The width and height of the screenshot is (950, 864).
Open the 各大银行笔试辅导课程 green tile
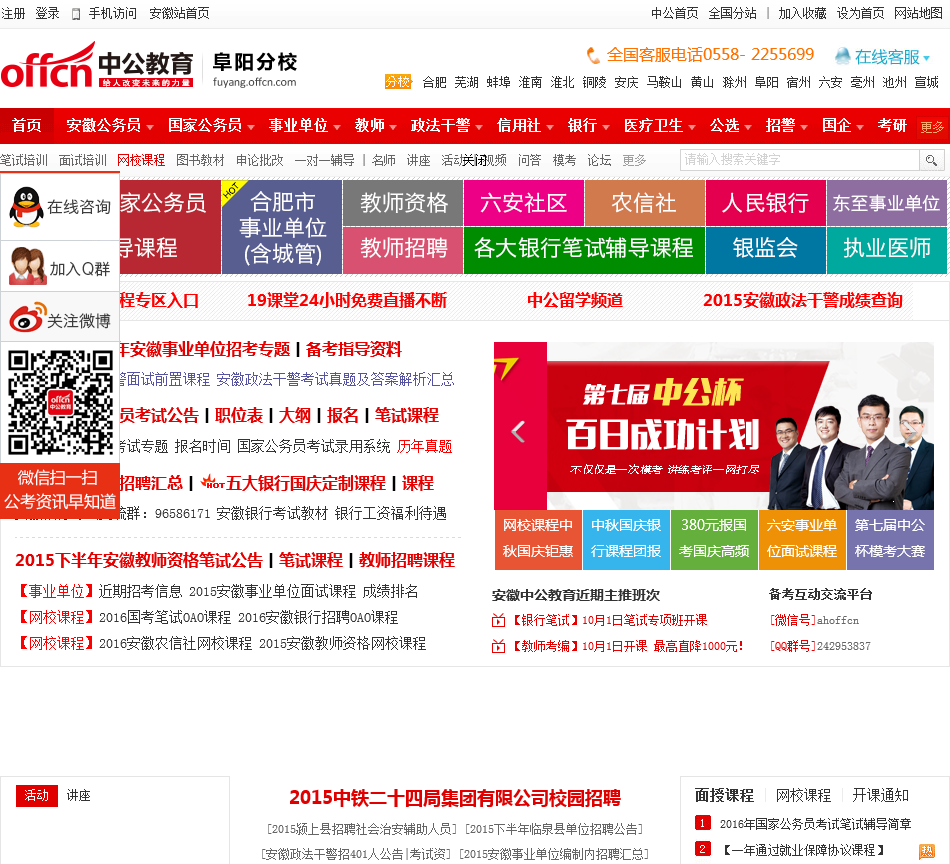point(584,250)
